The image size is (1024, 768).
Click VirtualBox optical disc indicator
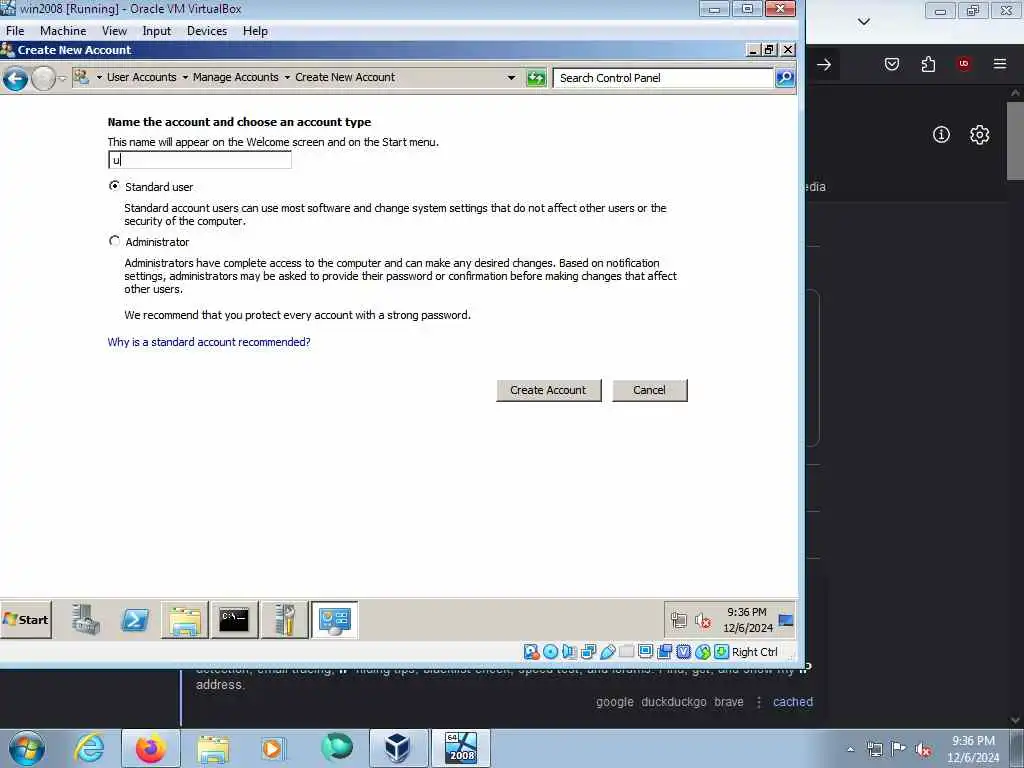click(x=551, y=651)
